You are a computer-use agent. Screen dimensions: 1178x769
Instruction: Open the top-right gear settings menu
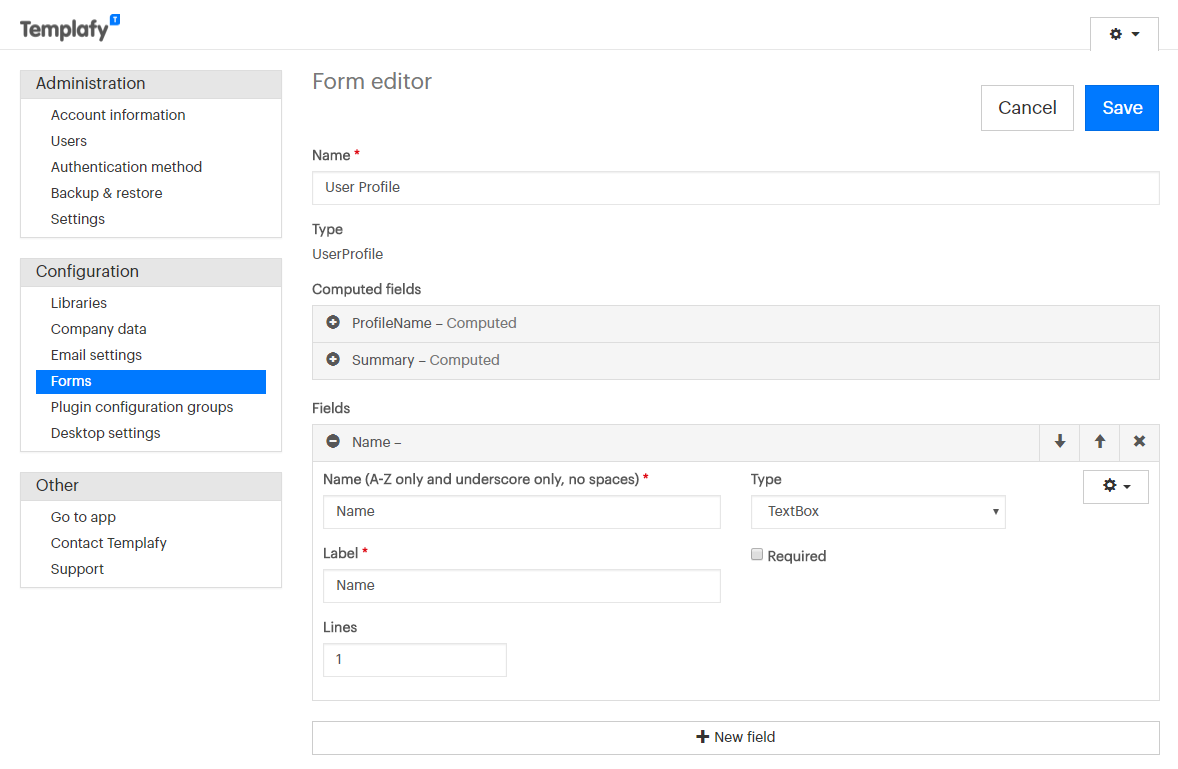pyautogui.click(x=1124, y=34)
